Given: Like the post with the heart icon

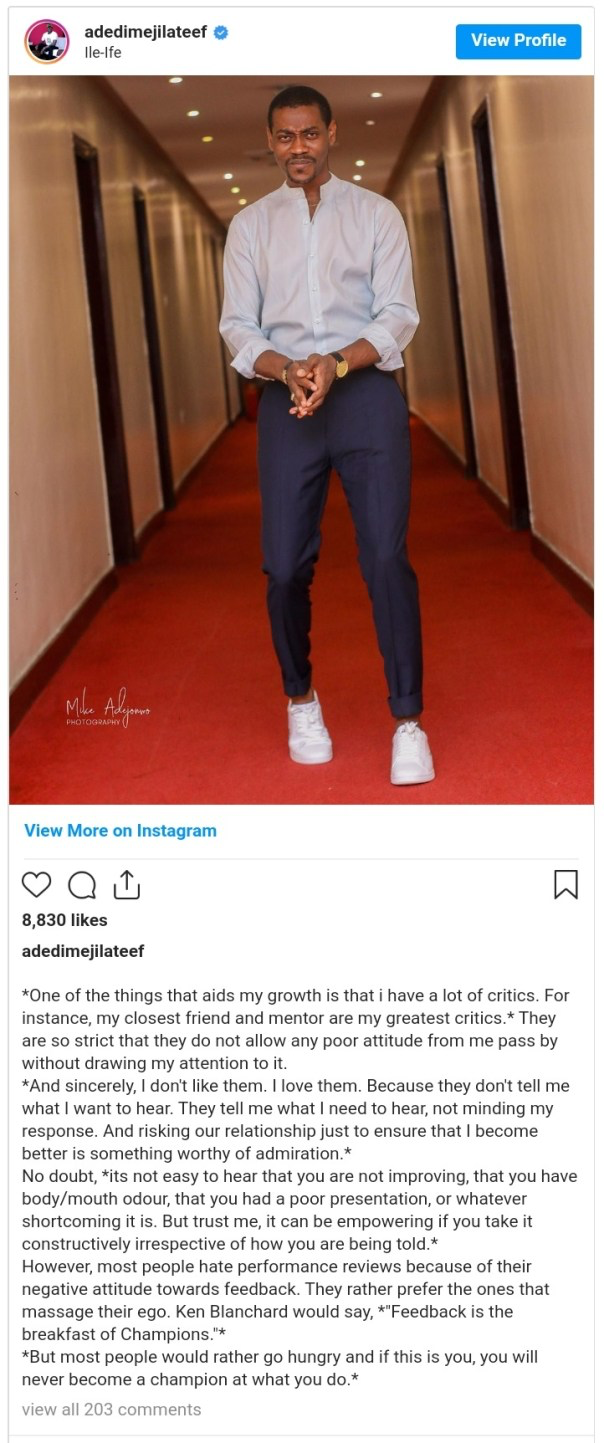Looking at the screenshot, I should point(36,885).
